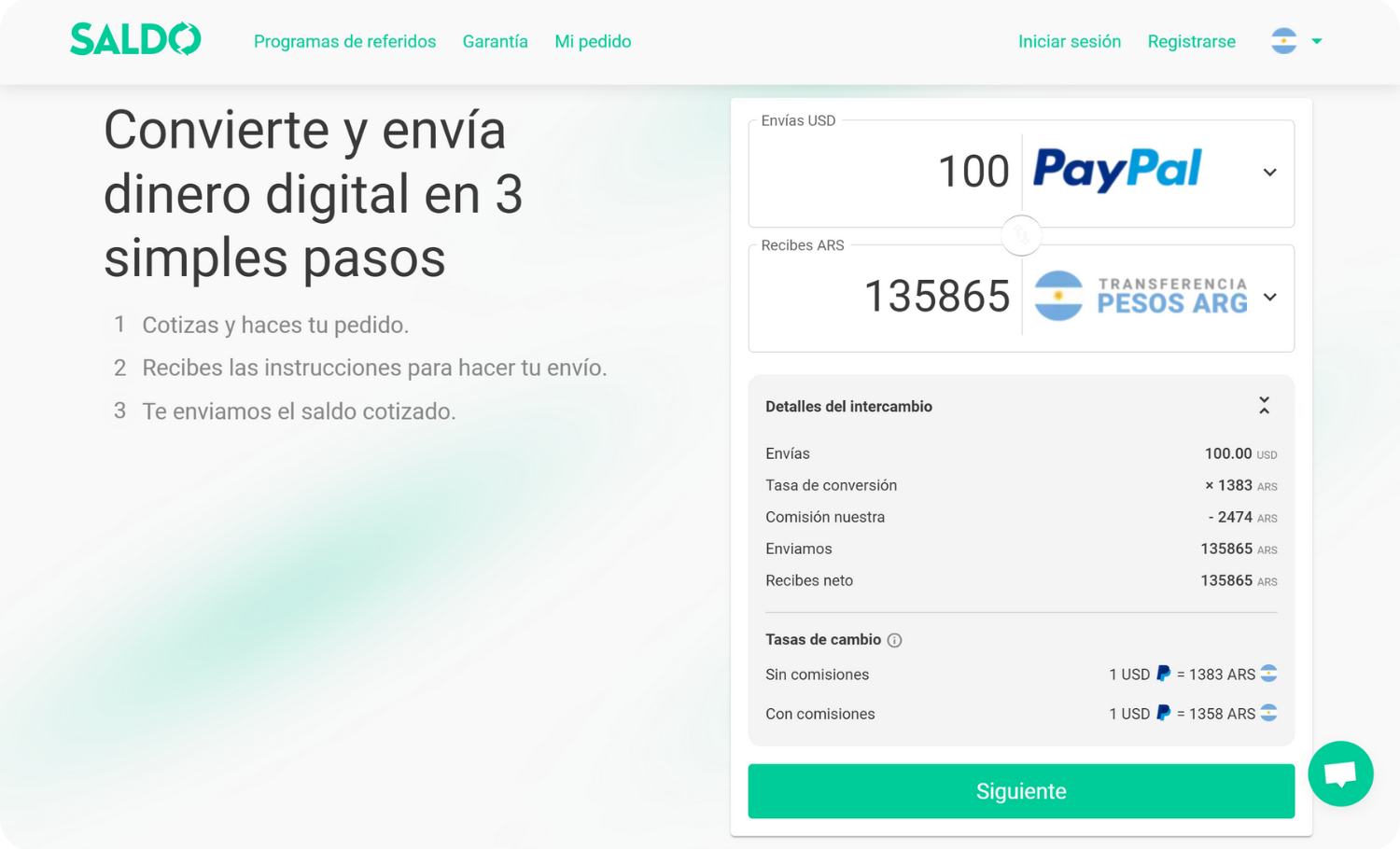
Task: Collapse the Detalles del intercambio section
Action: [1264, 406]
